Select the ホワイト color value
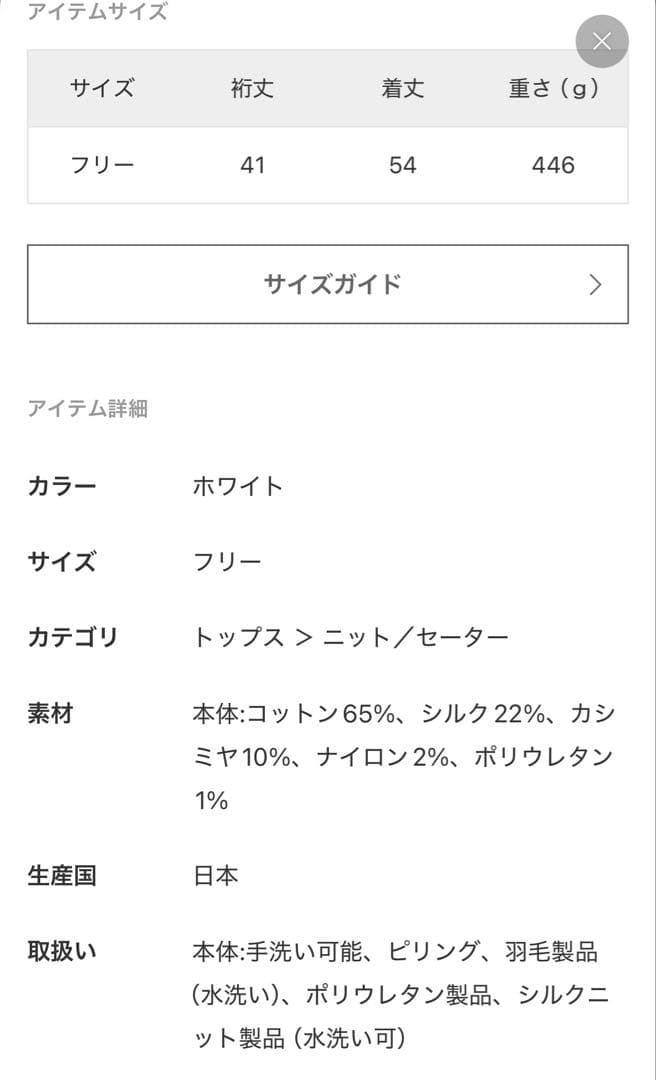This screenshot has width=656, height=1080. pos(237,485)
